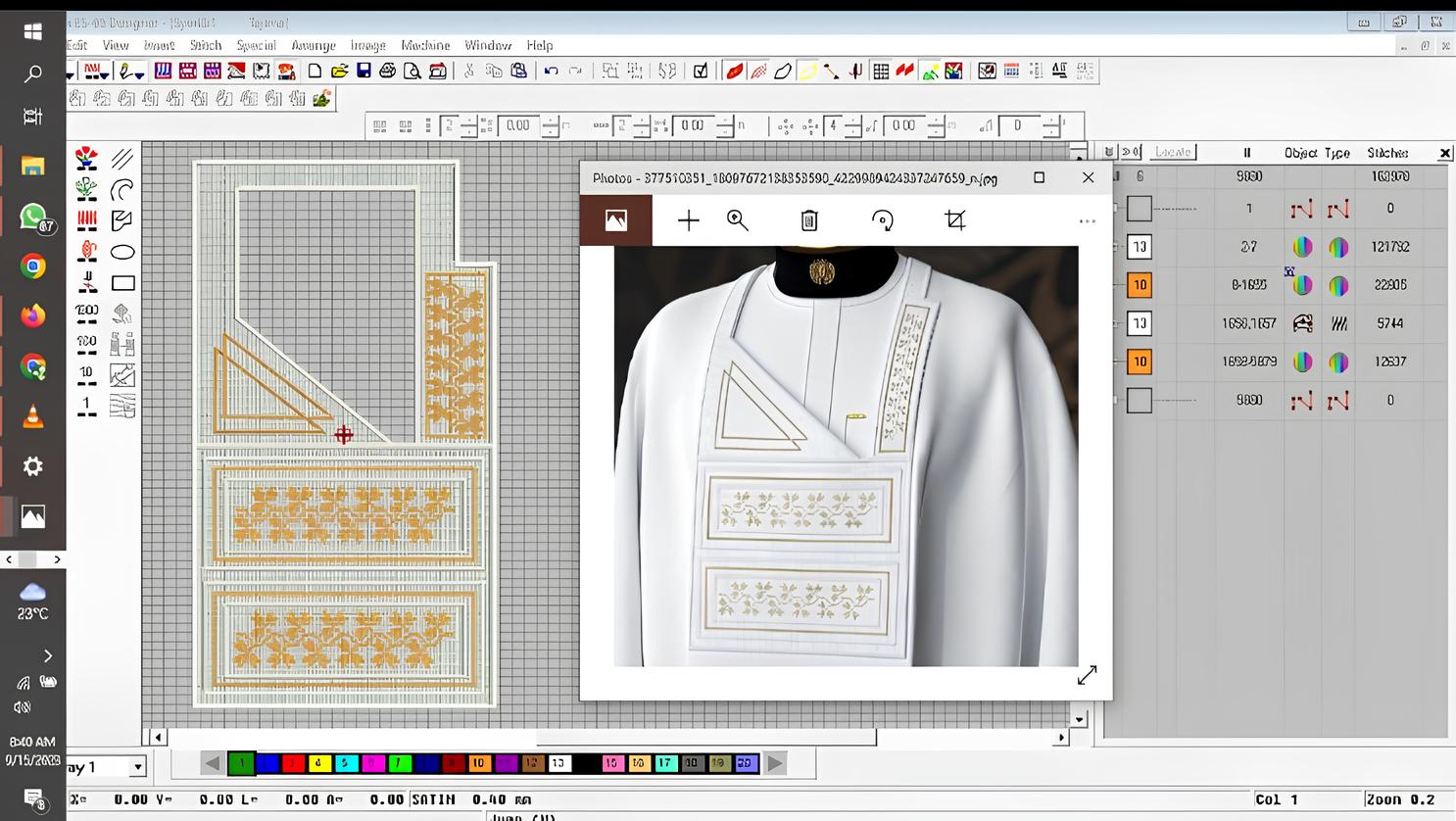Rotate the image in Photos viewer
The image size is (1456, 821).
(882, 220)
